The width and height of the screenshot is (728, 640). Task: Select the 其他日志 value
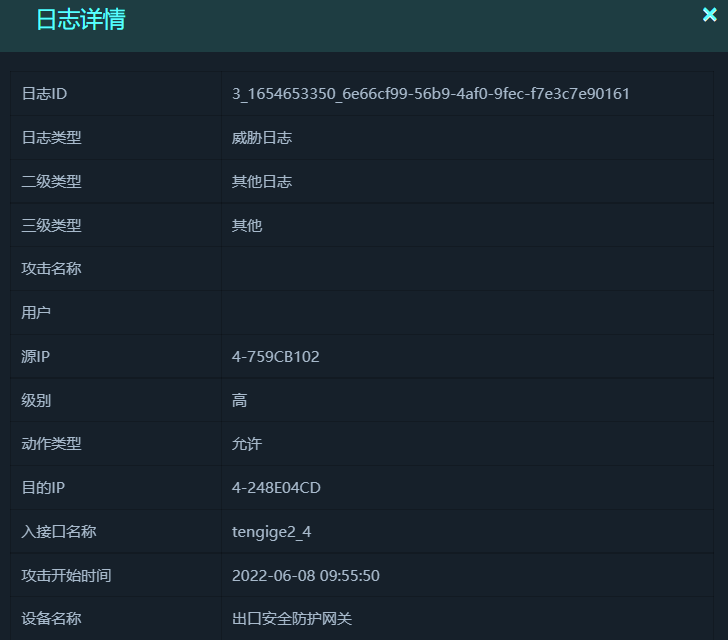[262, 182]
